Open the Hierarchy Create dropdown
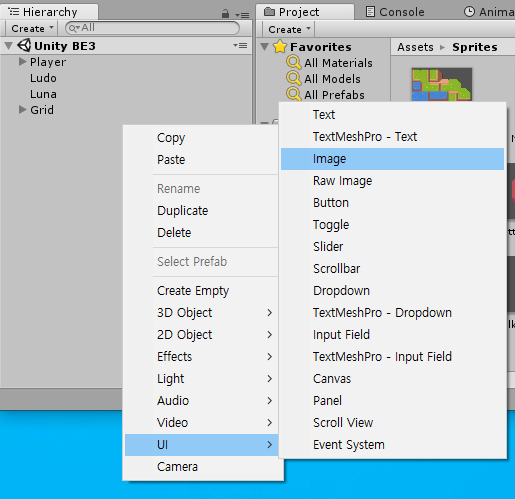 [32, 28]
